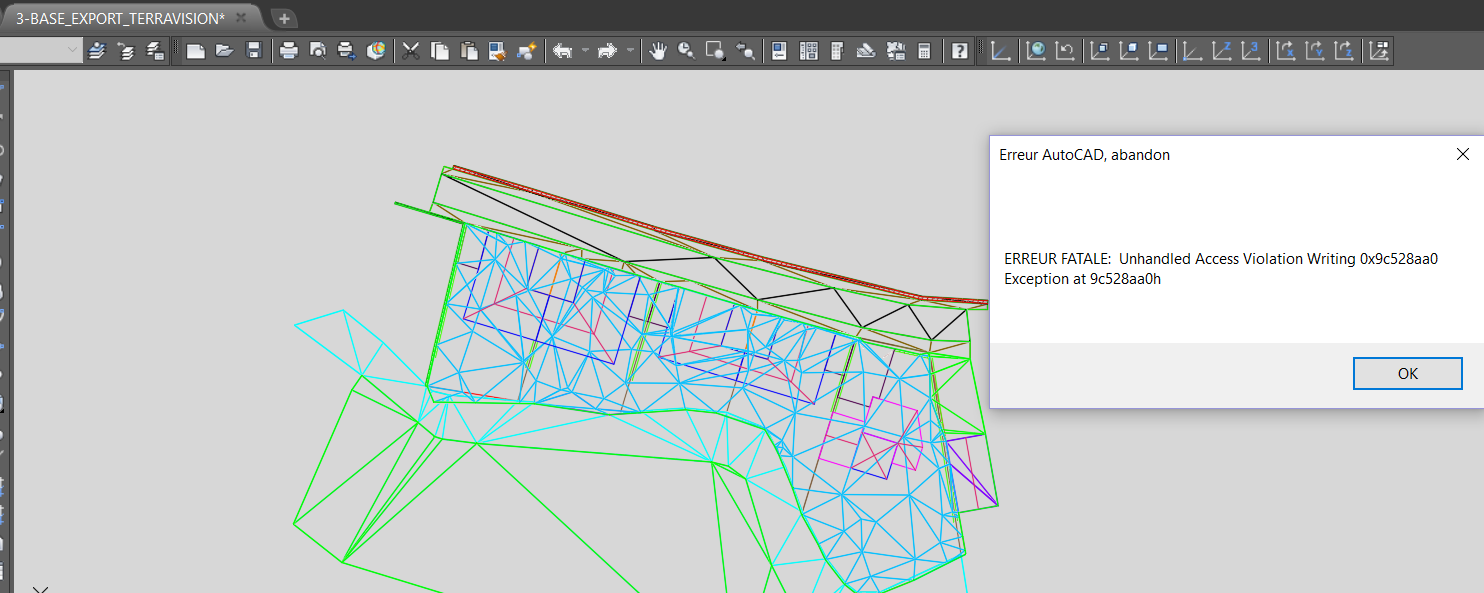Click the Zoom Previous icon
1484x593 pixels.
pos(745,51)
